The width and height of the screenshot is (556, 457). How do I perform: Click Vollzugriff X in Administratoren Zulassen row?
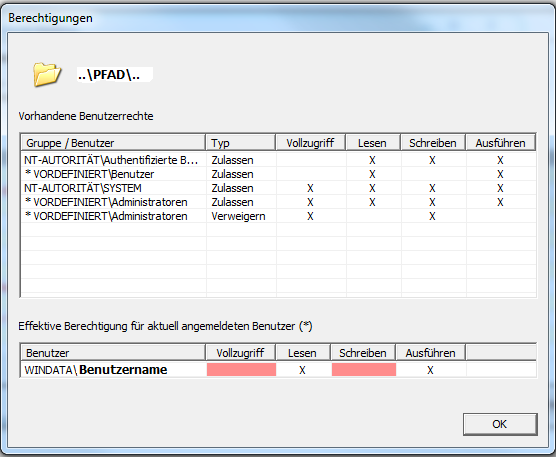point(310,202)
